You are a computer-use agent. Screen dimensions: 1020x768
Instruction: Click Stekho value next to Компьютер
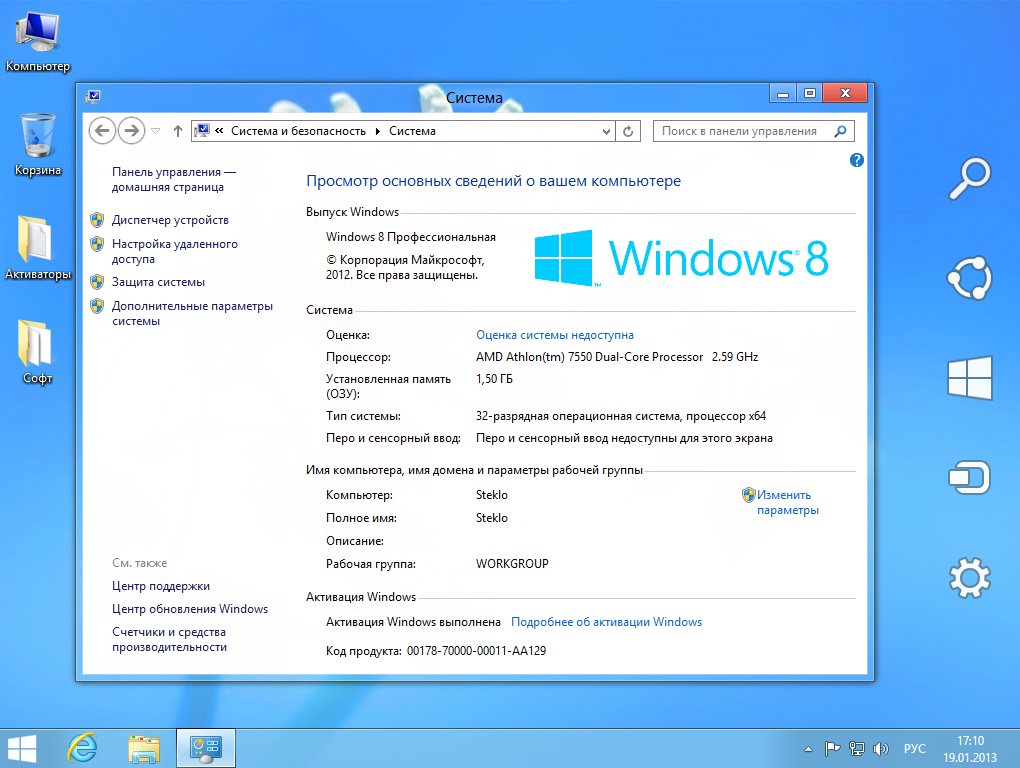pyautogui.click(x=491, y=495)
